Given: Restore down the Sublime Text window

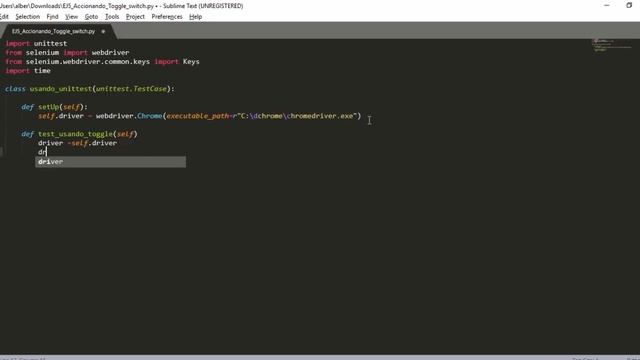Looking at the screenshot, I should tap(629, 6).
